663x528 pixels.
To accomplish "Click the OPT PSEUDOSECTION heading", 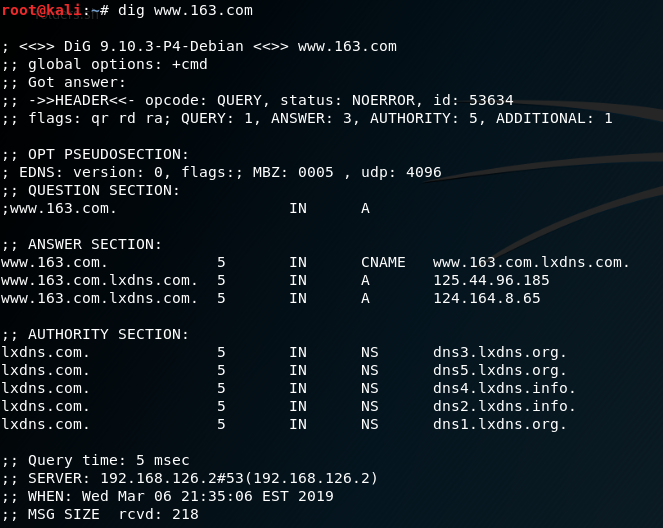I will coord(95,154).
